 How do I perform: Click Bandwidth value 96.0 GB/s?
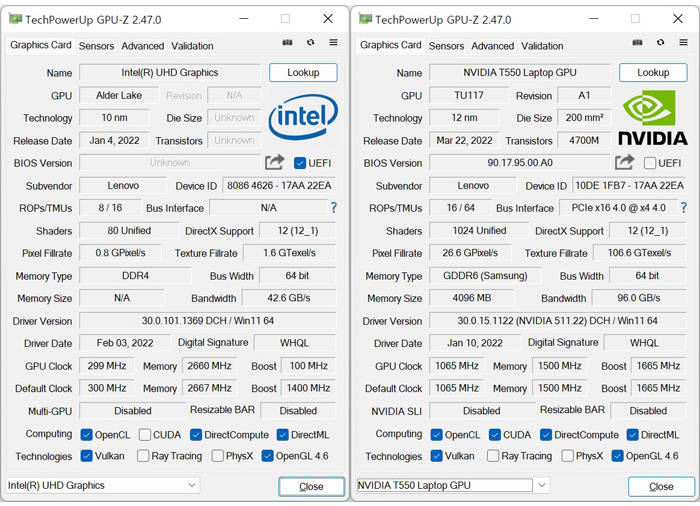(639, 298)
